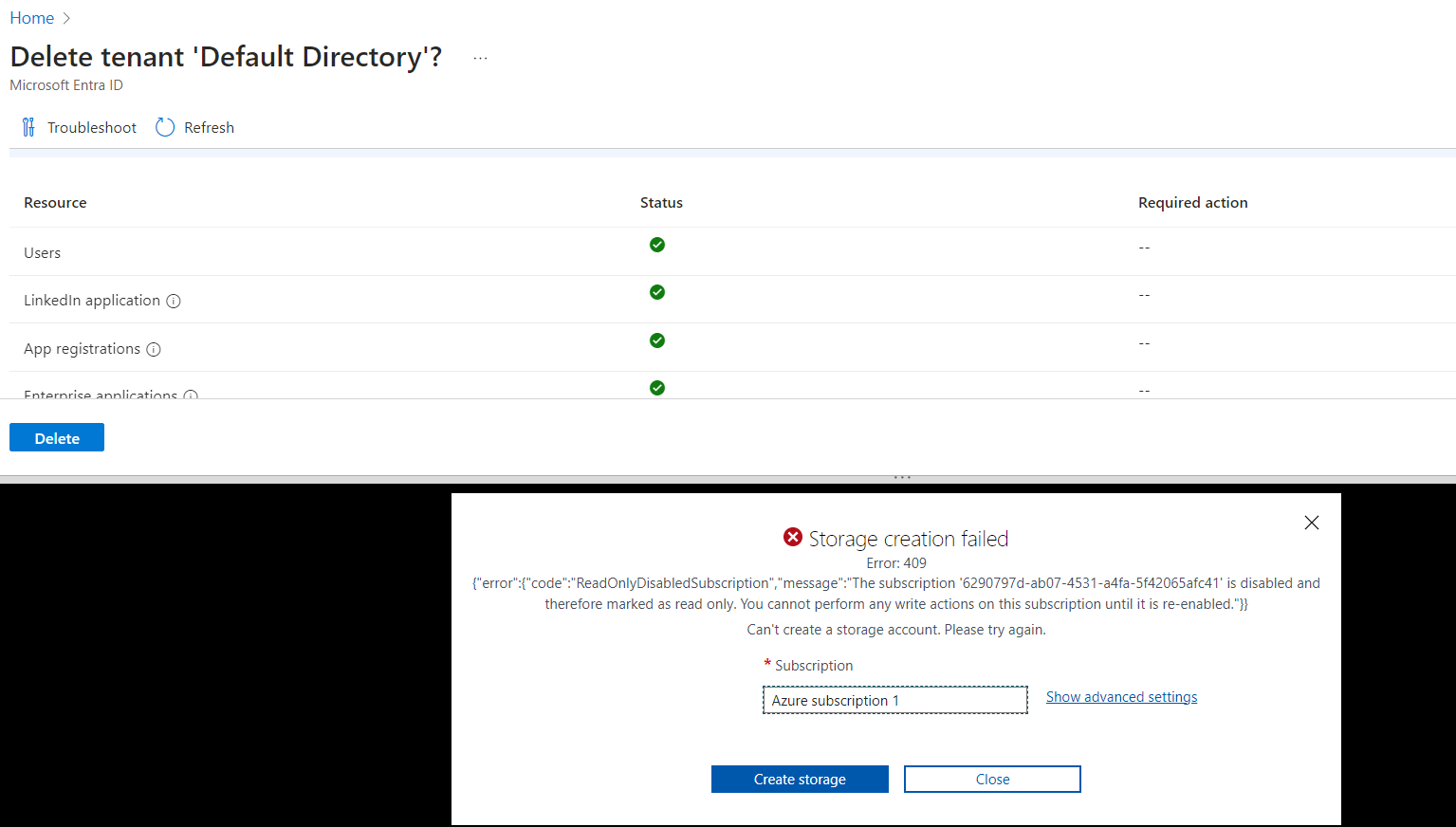Click Create storage in the dialog
The image size is (1456, 827).
point(799,779)
